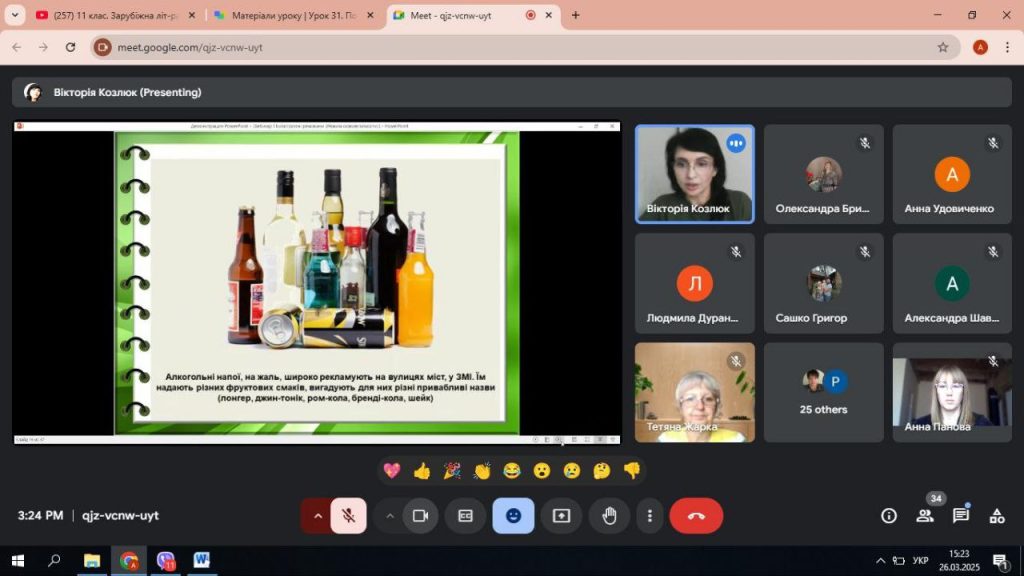
Task: Show the participants list with 34 people
Action: pos(924,516)
